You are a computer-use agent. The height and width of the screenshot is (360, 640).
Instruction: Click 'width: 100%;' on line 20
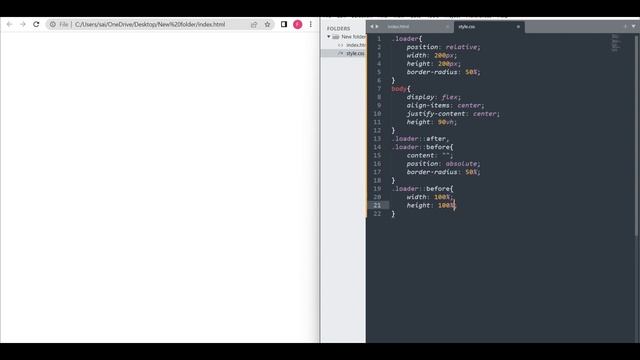coord(430,197)
